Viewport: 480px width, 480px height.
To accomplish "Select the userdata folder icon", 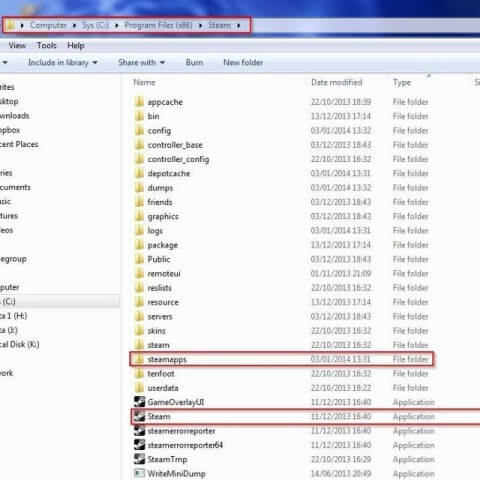I will point(139,387).
